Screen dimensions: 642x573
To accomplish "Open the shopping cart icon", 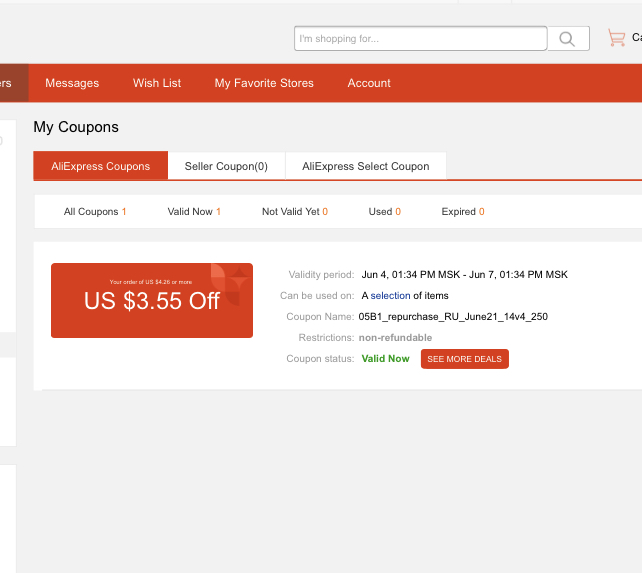I will (x=616, y=38).
